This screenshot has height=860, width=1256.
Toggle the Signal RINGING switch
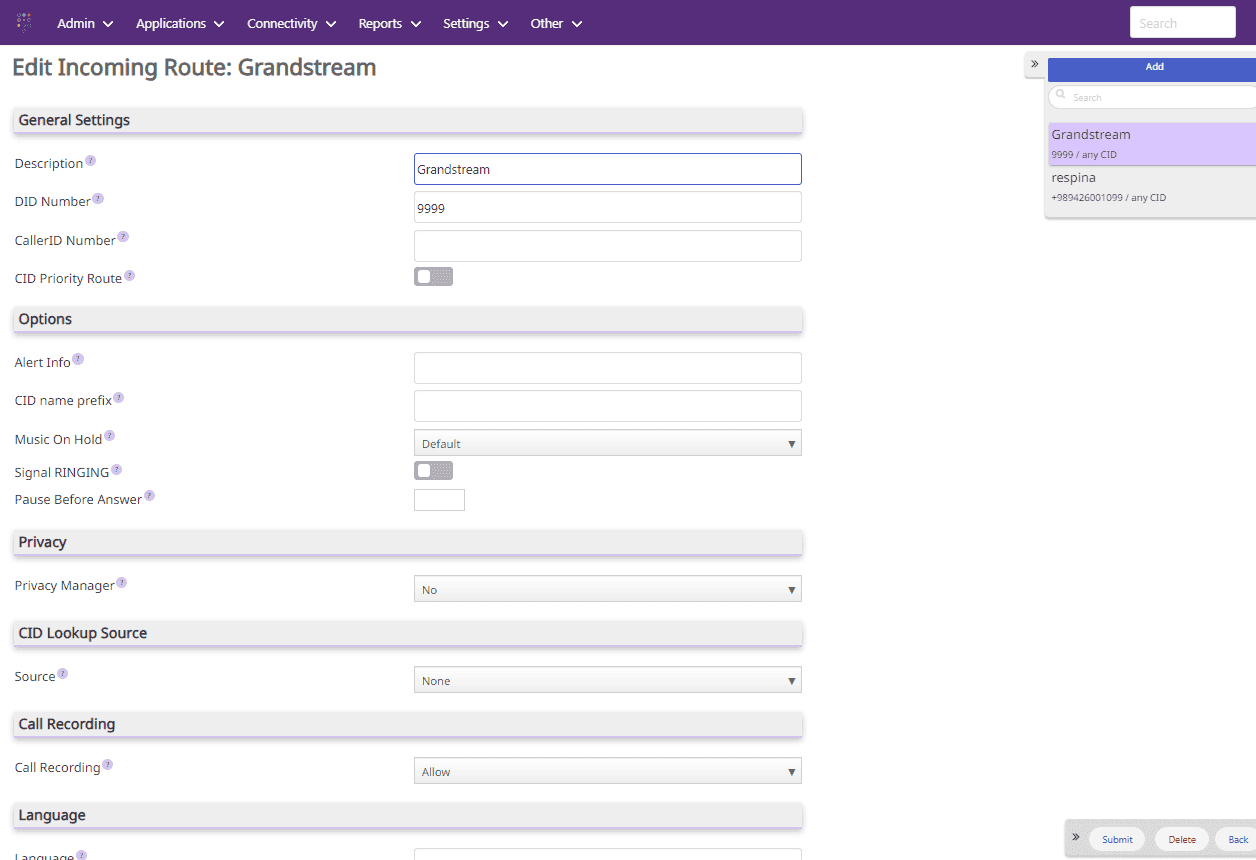pos(433,470)
